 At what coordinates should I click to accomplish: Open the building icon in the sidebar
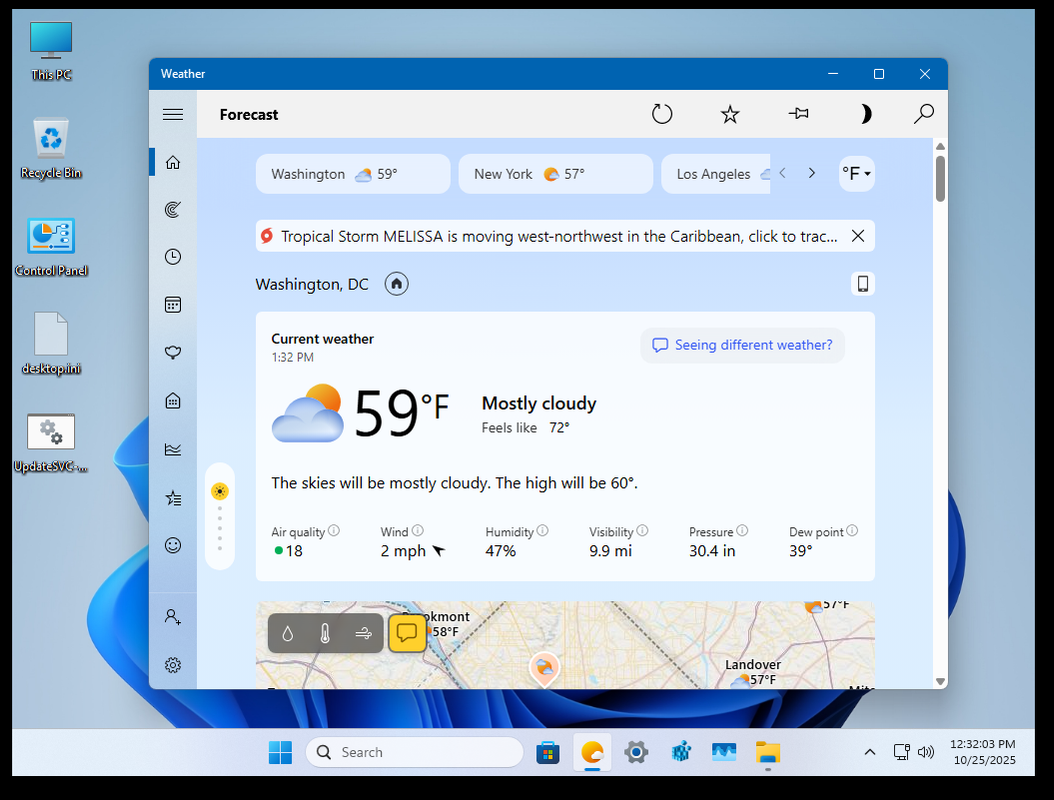coord(173,401)
